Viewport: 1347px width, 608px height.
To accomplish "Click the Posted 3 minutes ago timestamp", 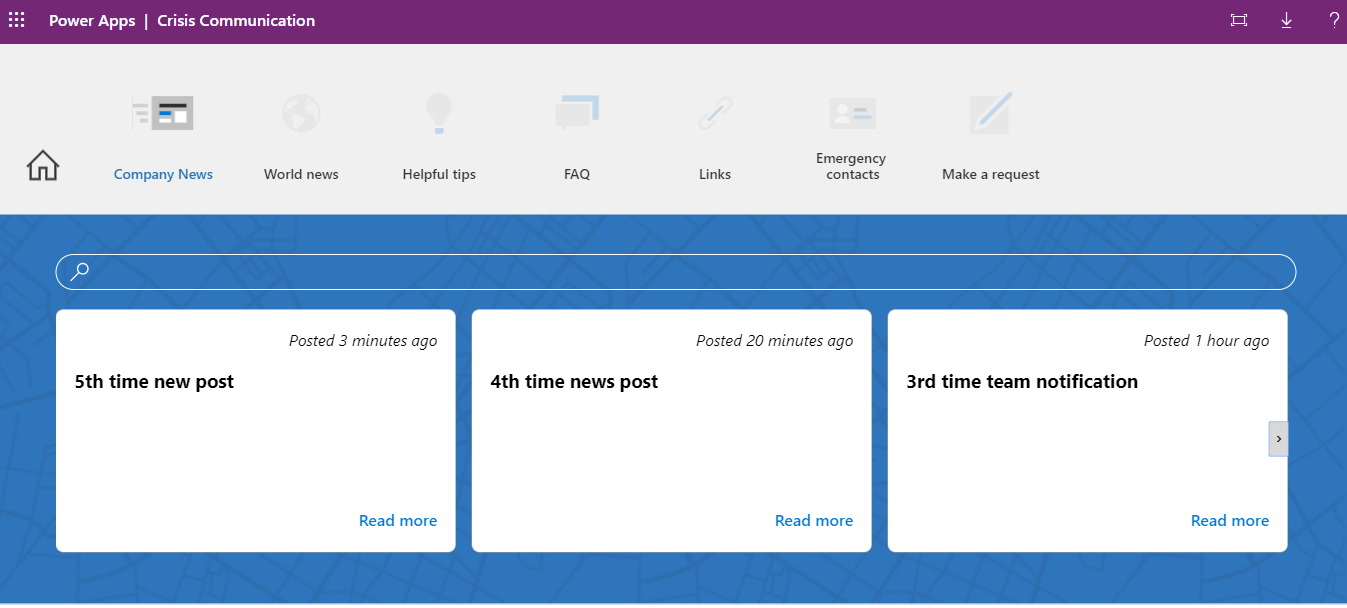I will (x=363, y=341).
